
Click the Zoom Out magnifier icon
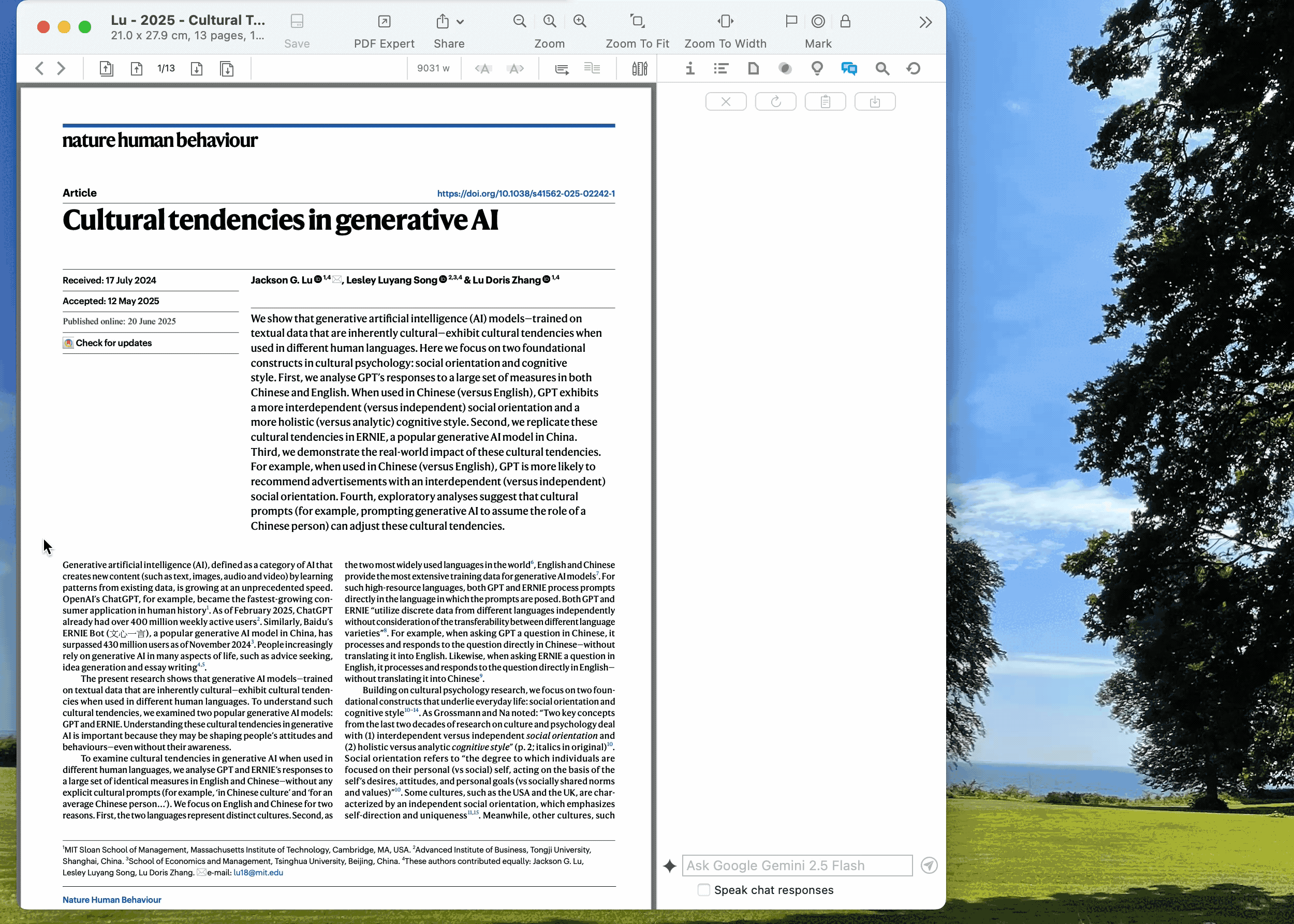[x=519, y=22]
